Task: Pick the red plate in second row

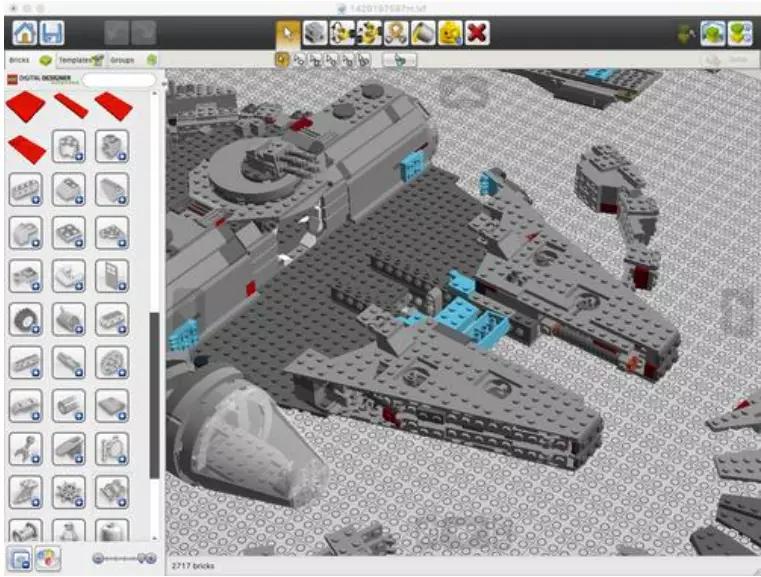Action: [27, 149]
